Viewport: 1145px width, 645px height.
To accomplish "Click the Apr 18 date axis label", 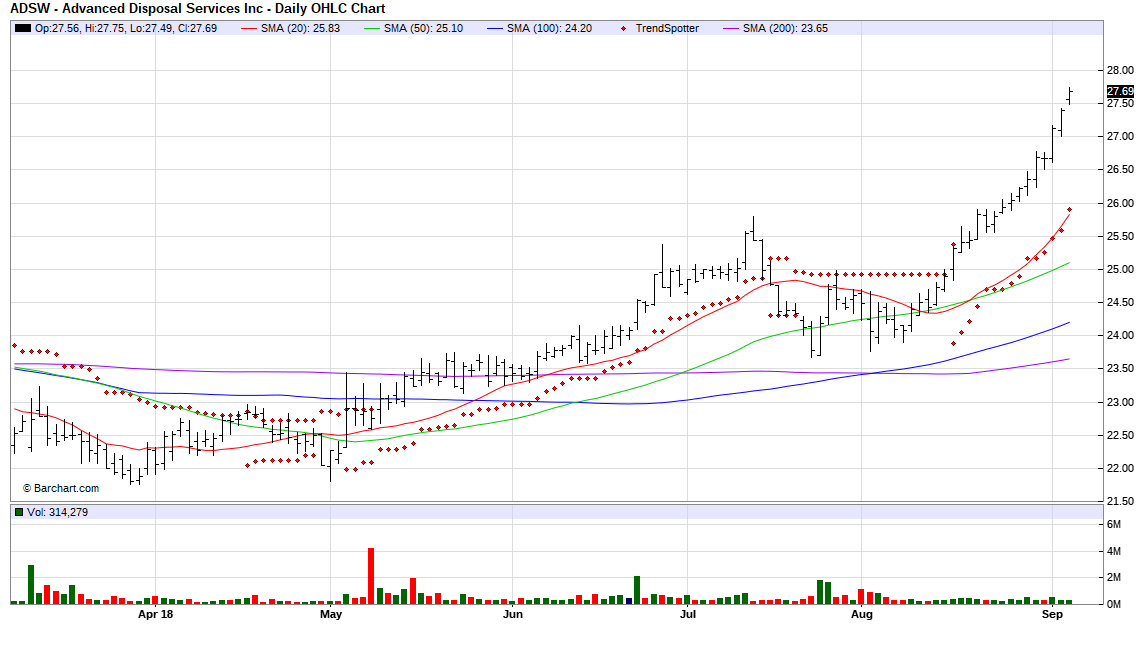I will 156,614.
